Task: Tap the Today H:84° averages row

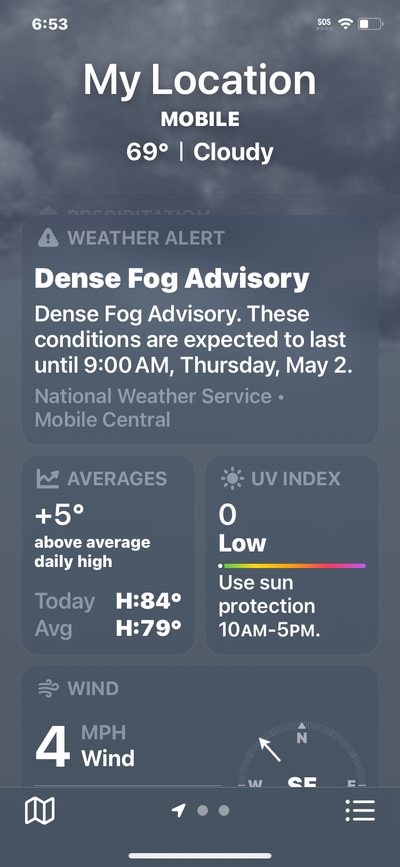Action: (x=108, y=601)
